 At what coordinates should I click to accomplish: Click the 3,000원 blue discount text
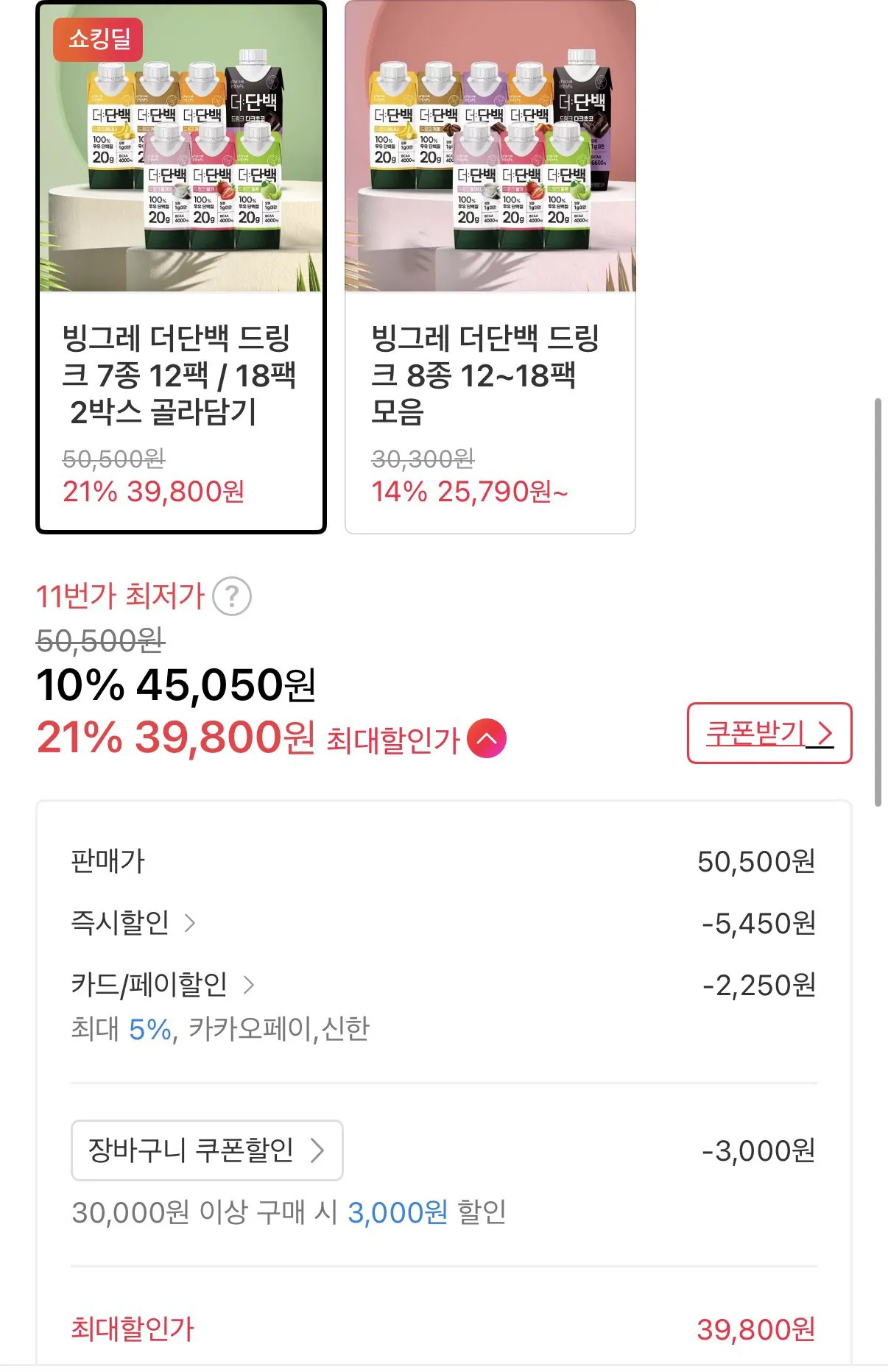click(398, 1212)
